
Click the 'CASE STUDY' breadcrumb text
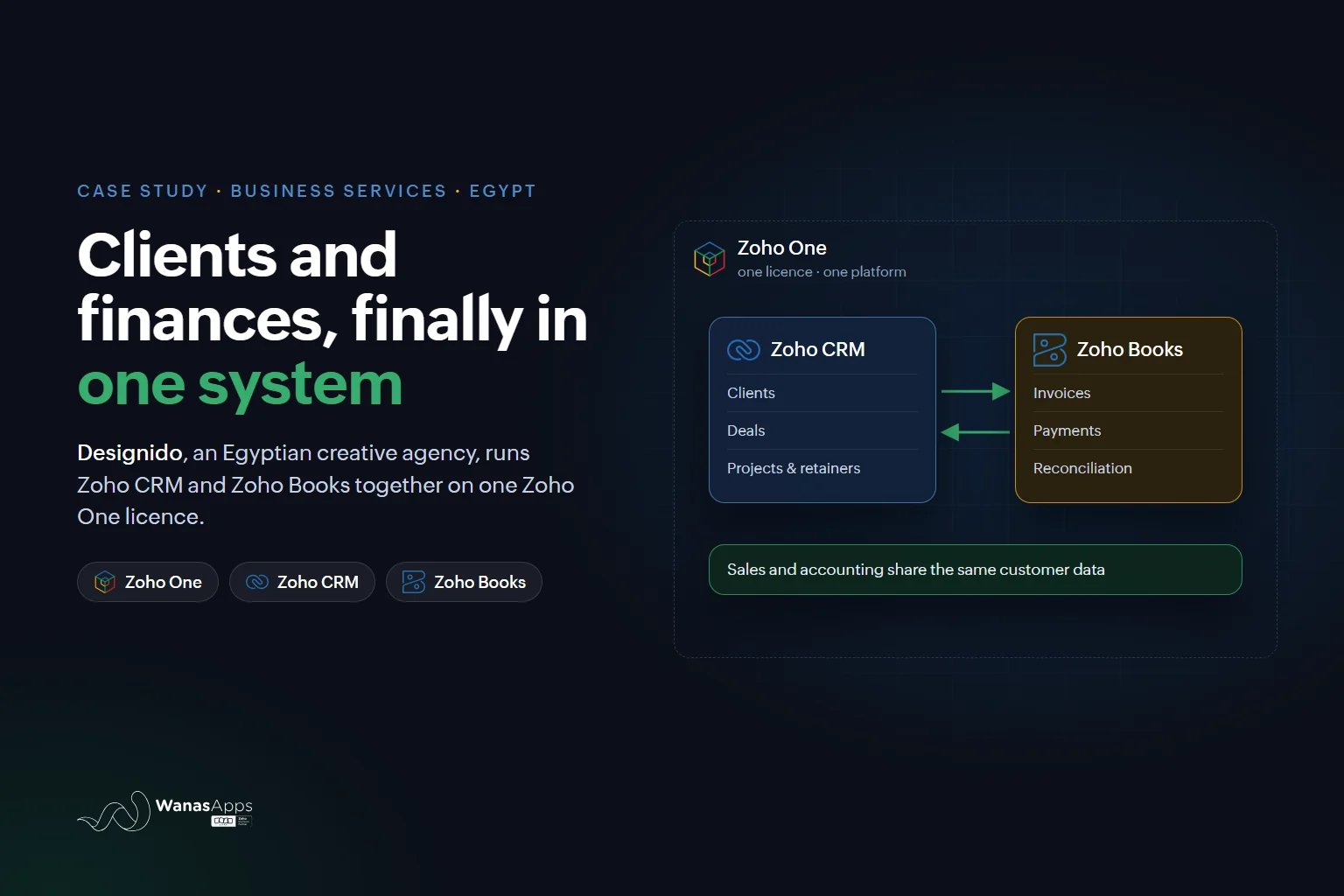143,191
